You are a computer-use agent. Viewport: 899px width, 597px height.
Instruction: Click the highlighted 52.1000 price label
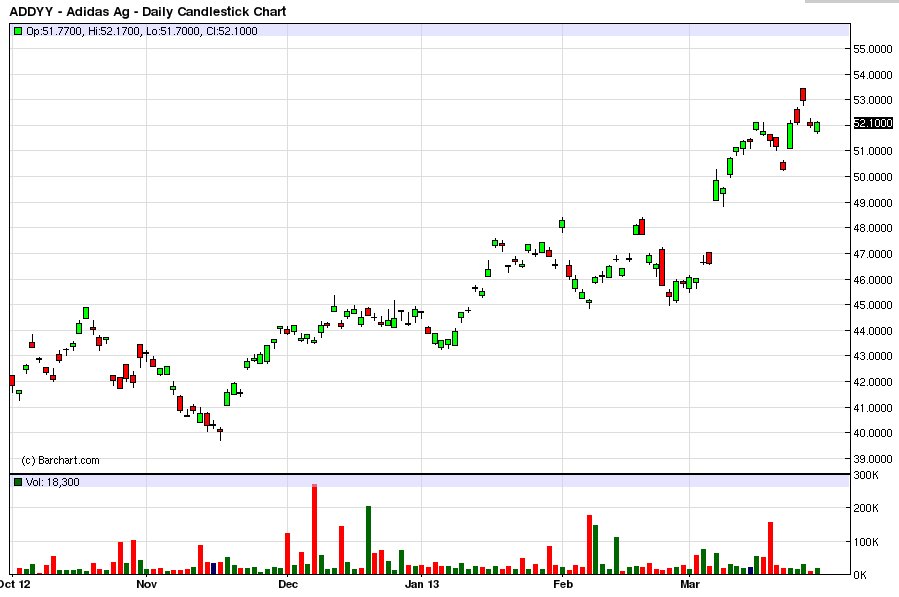(x=873, y=123)
